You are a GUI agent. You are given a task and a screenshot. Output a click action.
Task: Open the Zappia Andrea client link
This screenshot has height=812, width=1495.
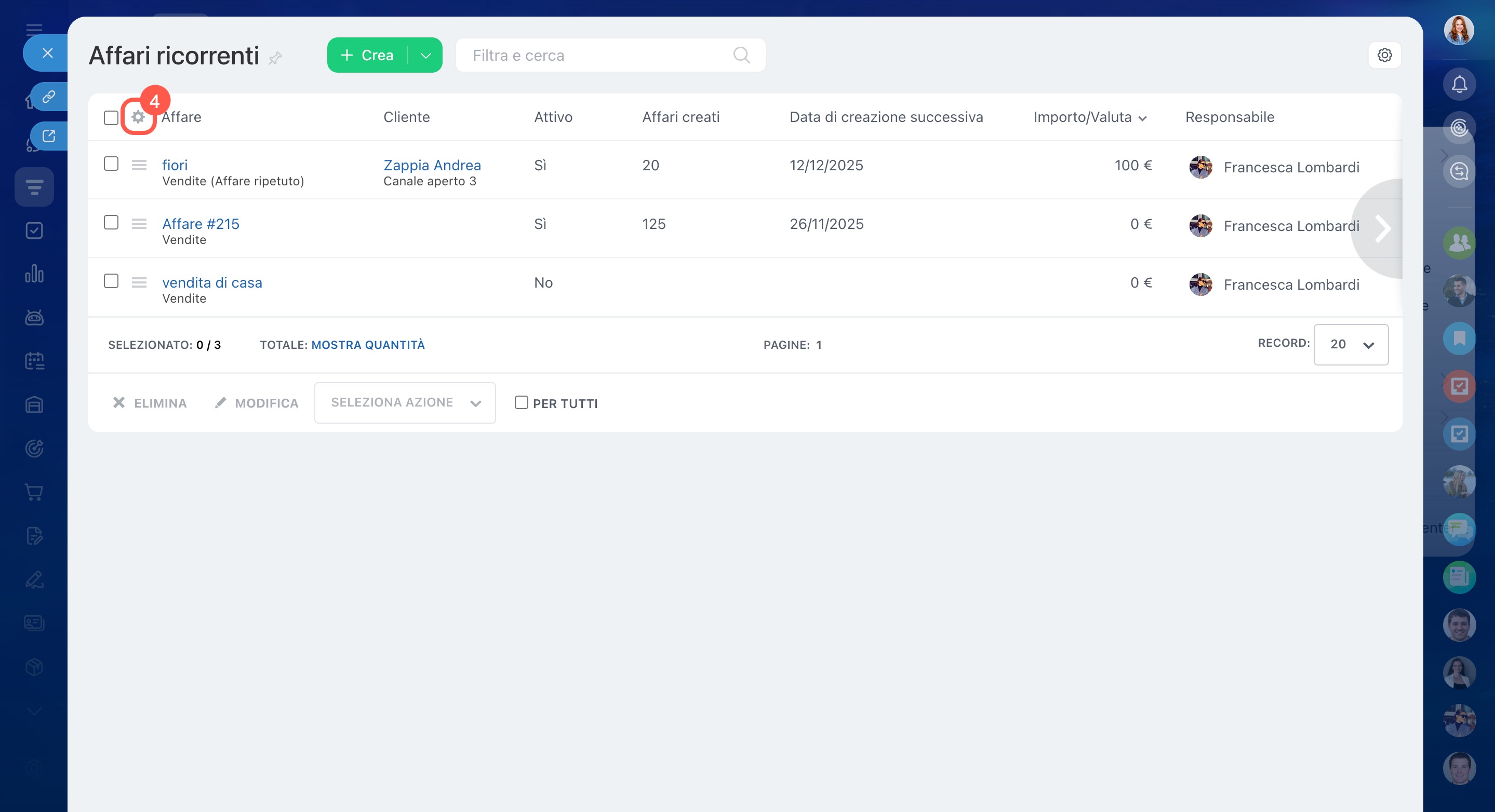tap(432, 165)
